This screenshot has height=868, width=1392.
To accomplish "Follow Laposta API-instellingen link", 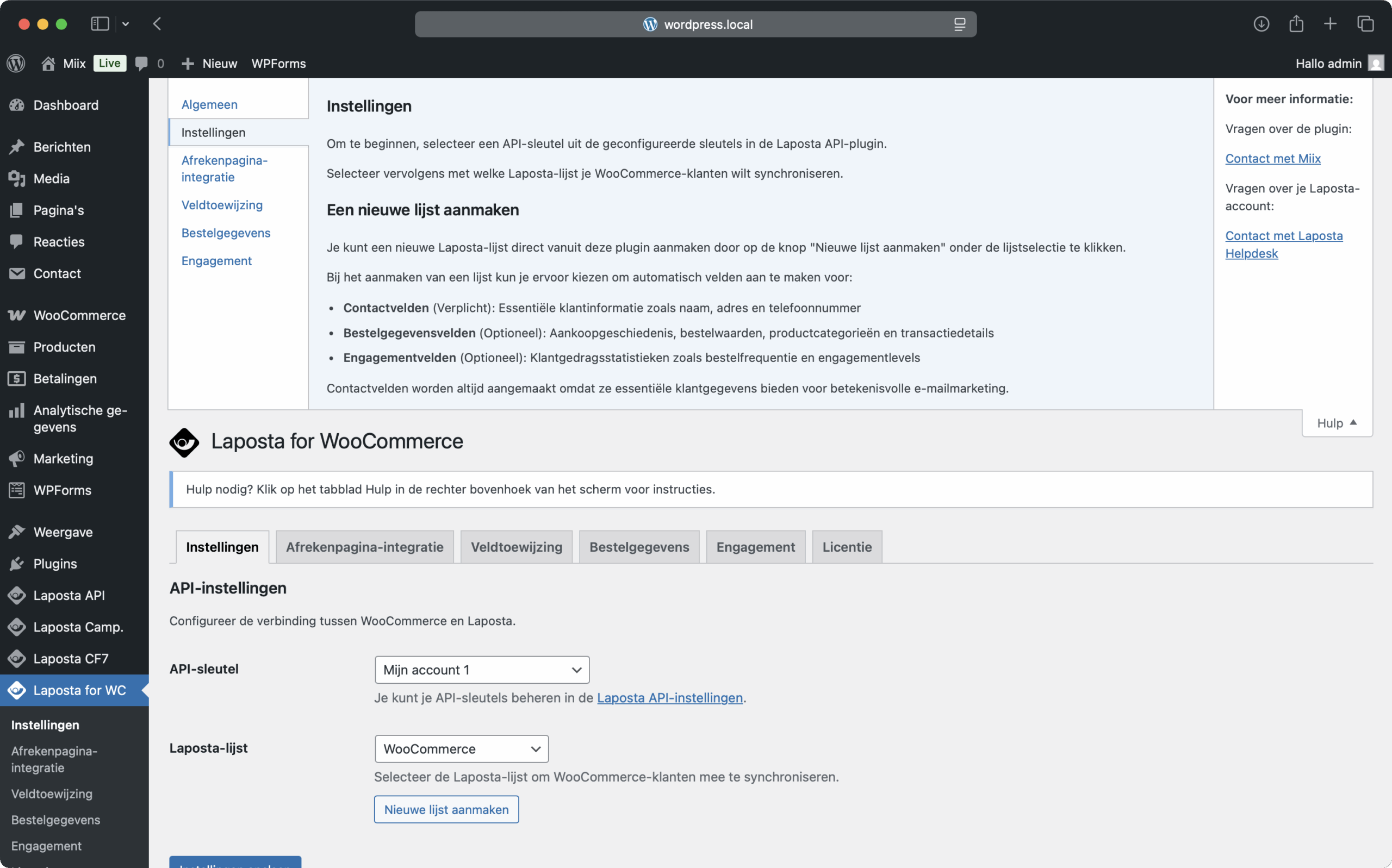I will (x=669, y=697).
